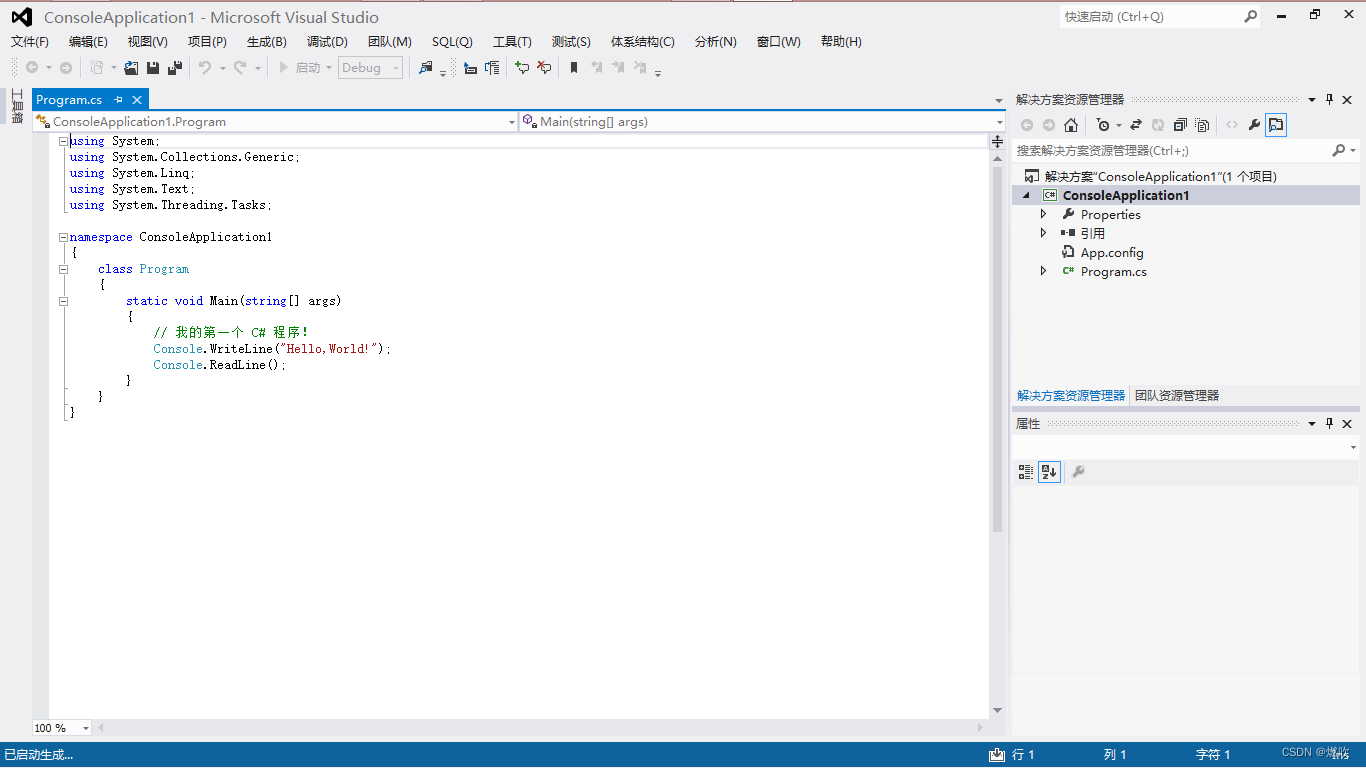
Task: Pin the Program.cs tab
Action: tap(118, 100)
